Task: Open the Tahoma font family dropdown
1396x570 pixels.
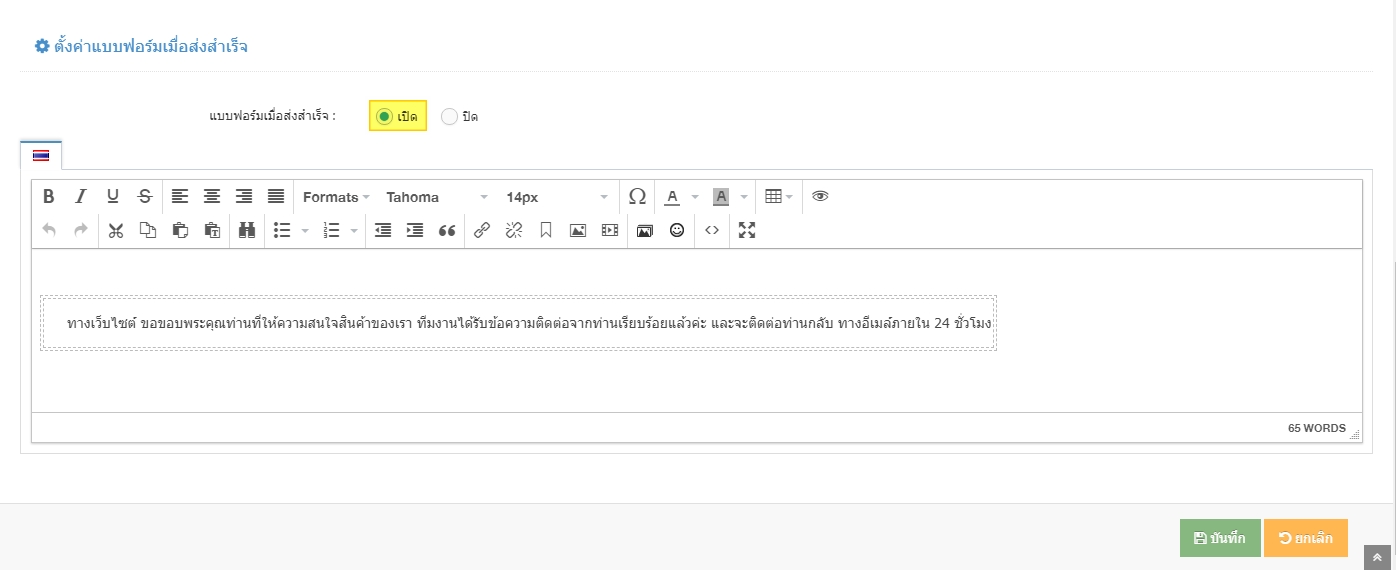Action: click(437, 197)
